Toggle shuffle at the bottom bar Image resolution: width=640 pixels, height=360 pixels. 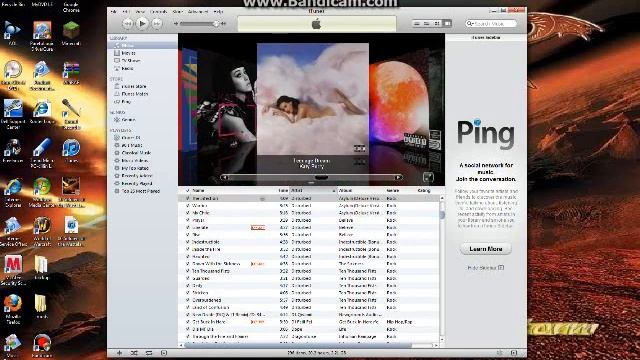click(x=134, y=353)
